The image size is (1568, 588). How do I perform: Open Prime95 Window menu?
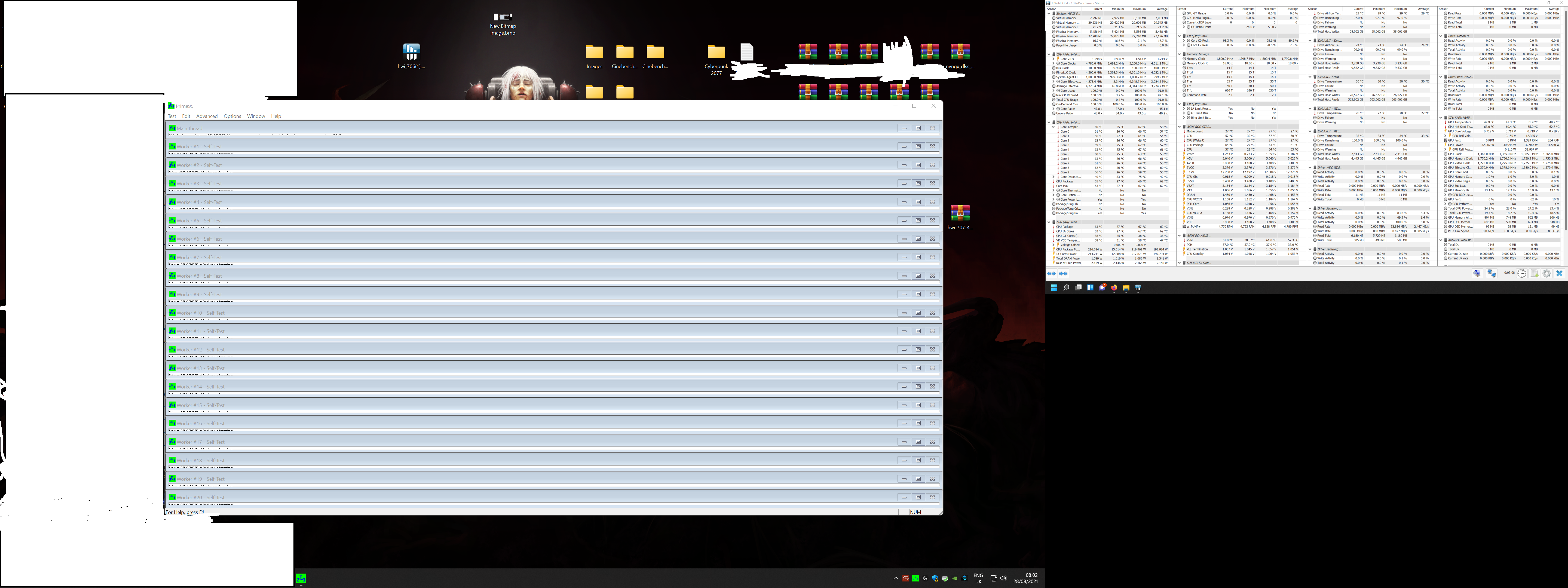tap(256, 116)
